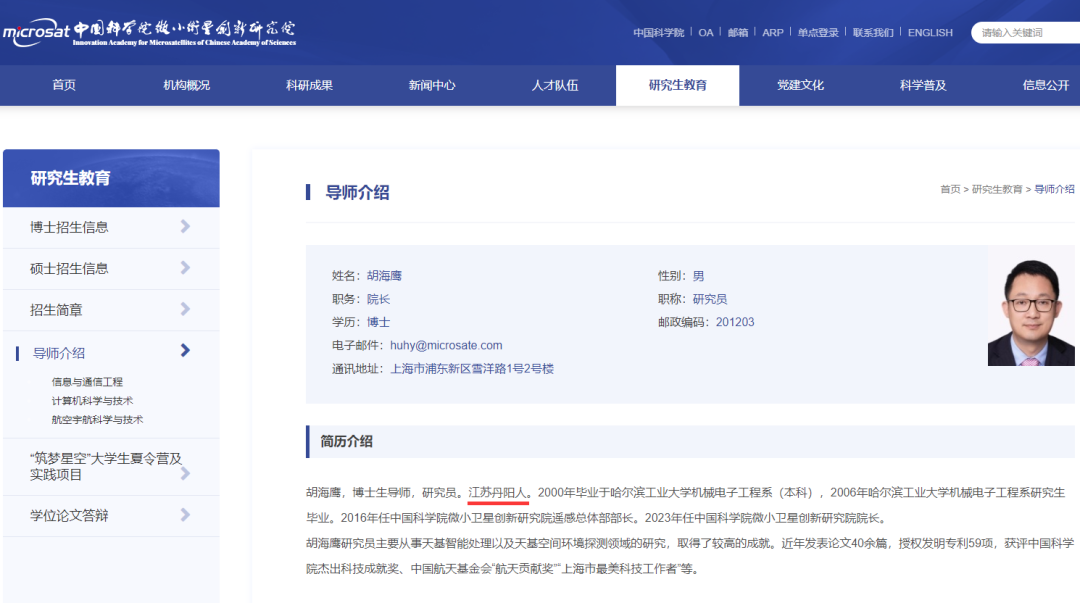The height and width of the screenshot is (603, 1080).
Task: Click the underlined text 江苏丹阳人
Action: coord(497,492)
